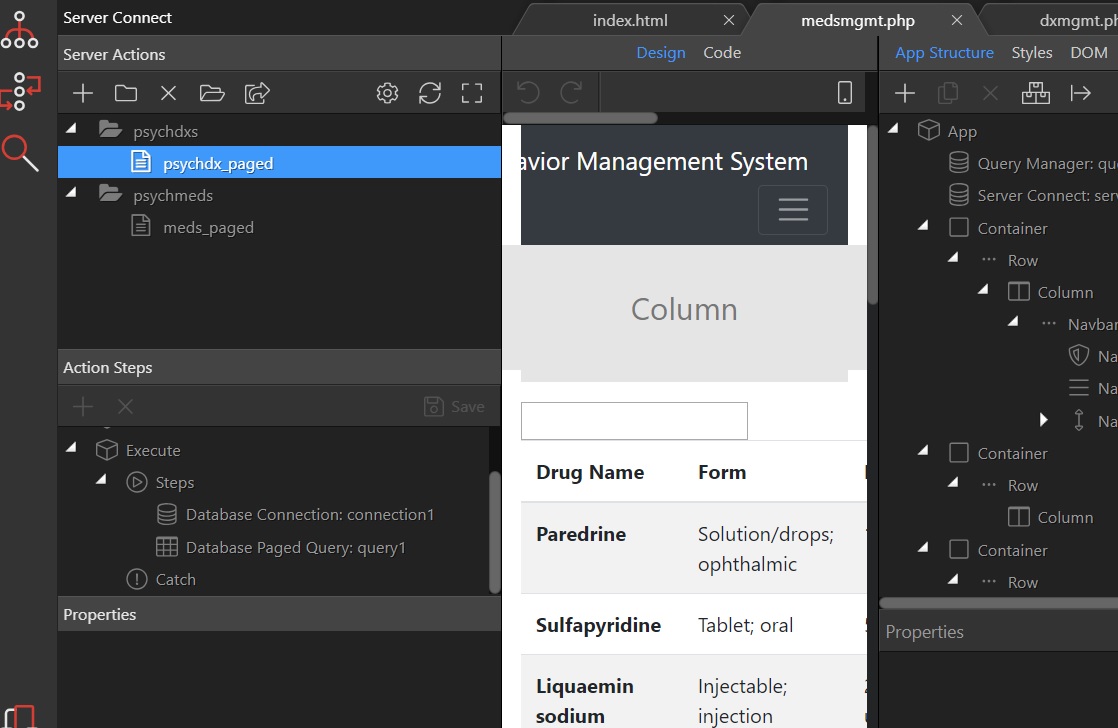Toggle the navbar hamburger menu
This screenshot has height=728, width=1118.
[x=793, y=210]
